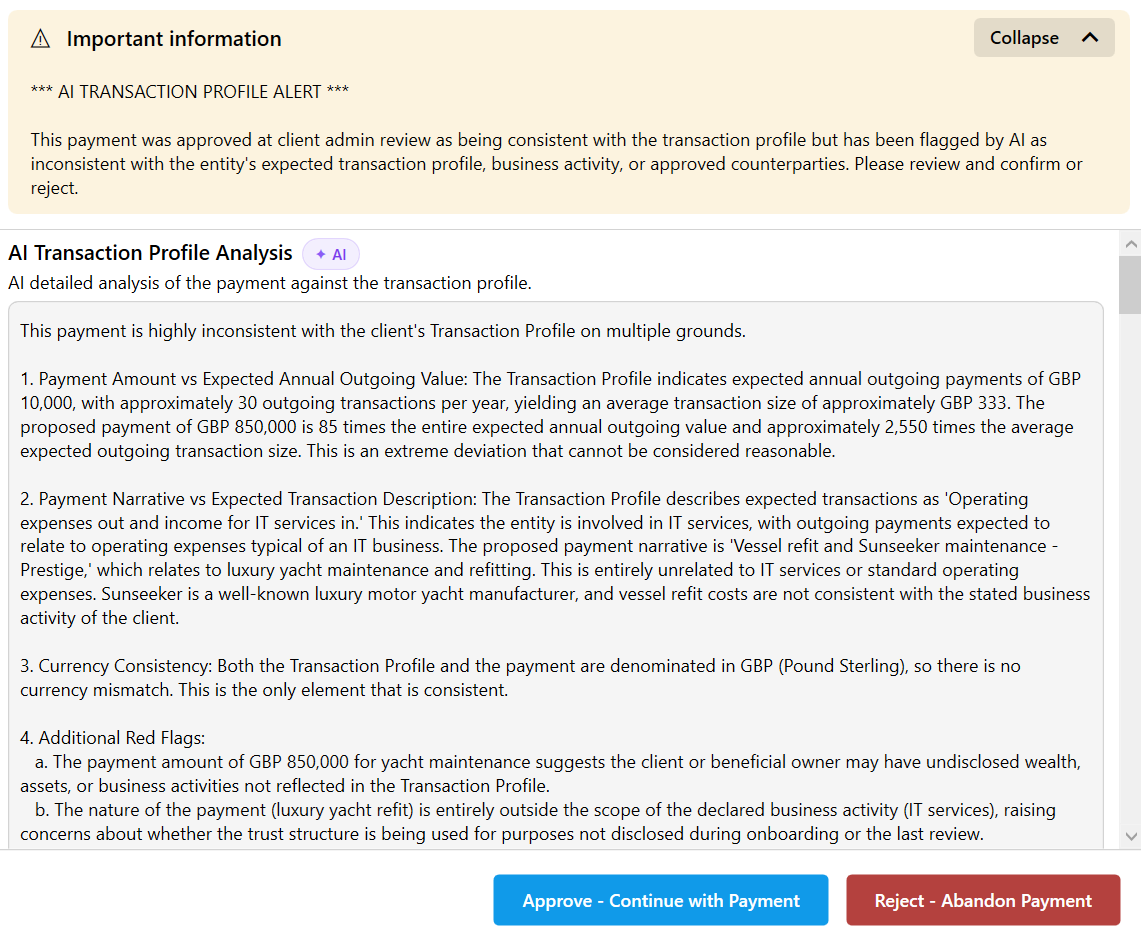
Task: Click the alert icon beside Important information
Action: (40, 39)
